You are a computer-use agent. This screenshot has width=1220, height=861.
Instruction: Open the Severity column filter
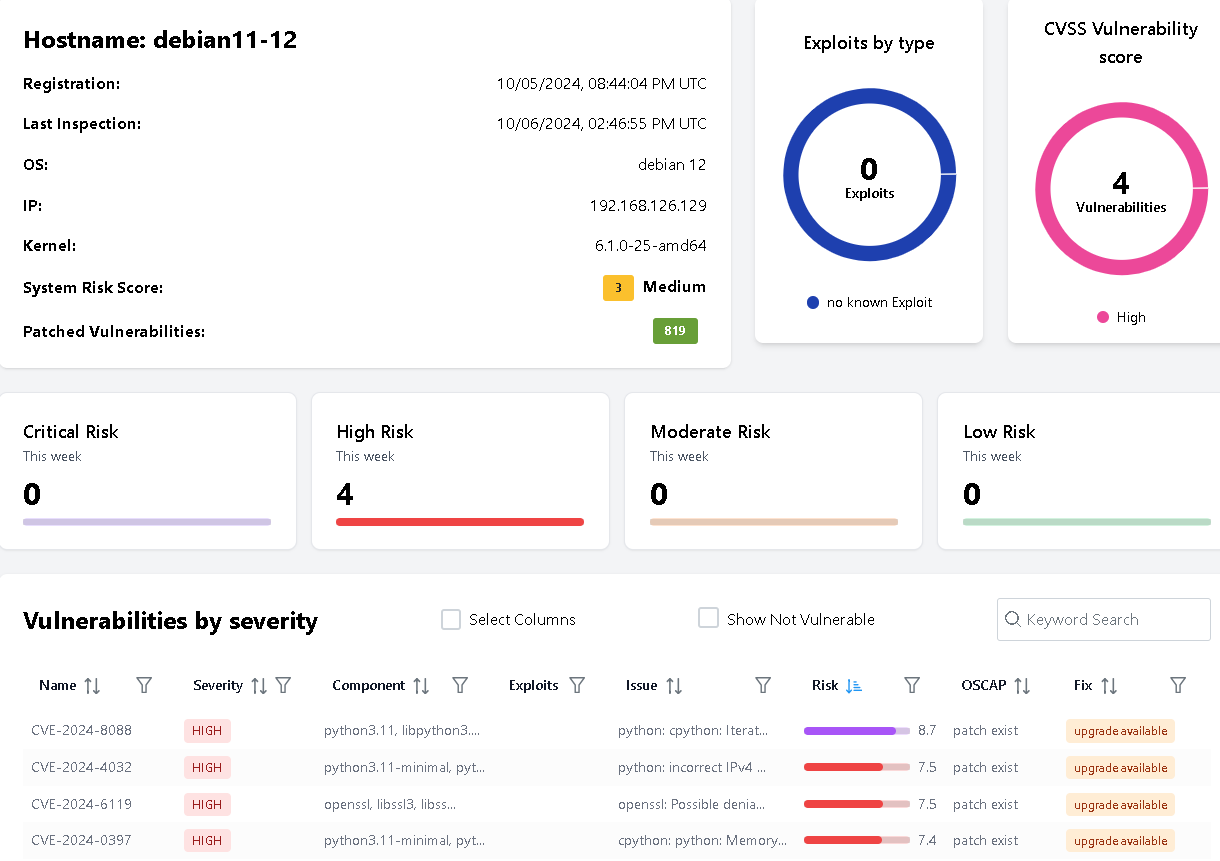[284, 685]
